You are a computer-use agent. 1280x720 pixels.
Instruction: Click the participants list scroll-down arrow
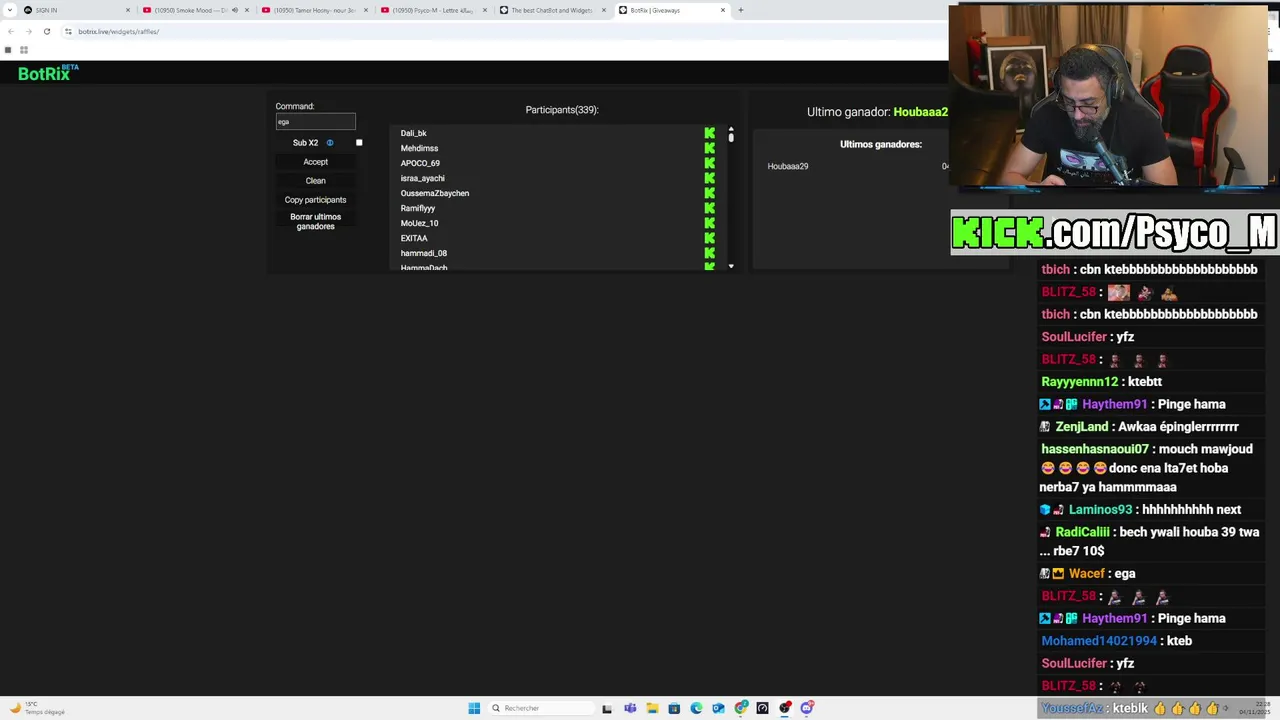click(x=731, y=266)
